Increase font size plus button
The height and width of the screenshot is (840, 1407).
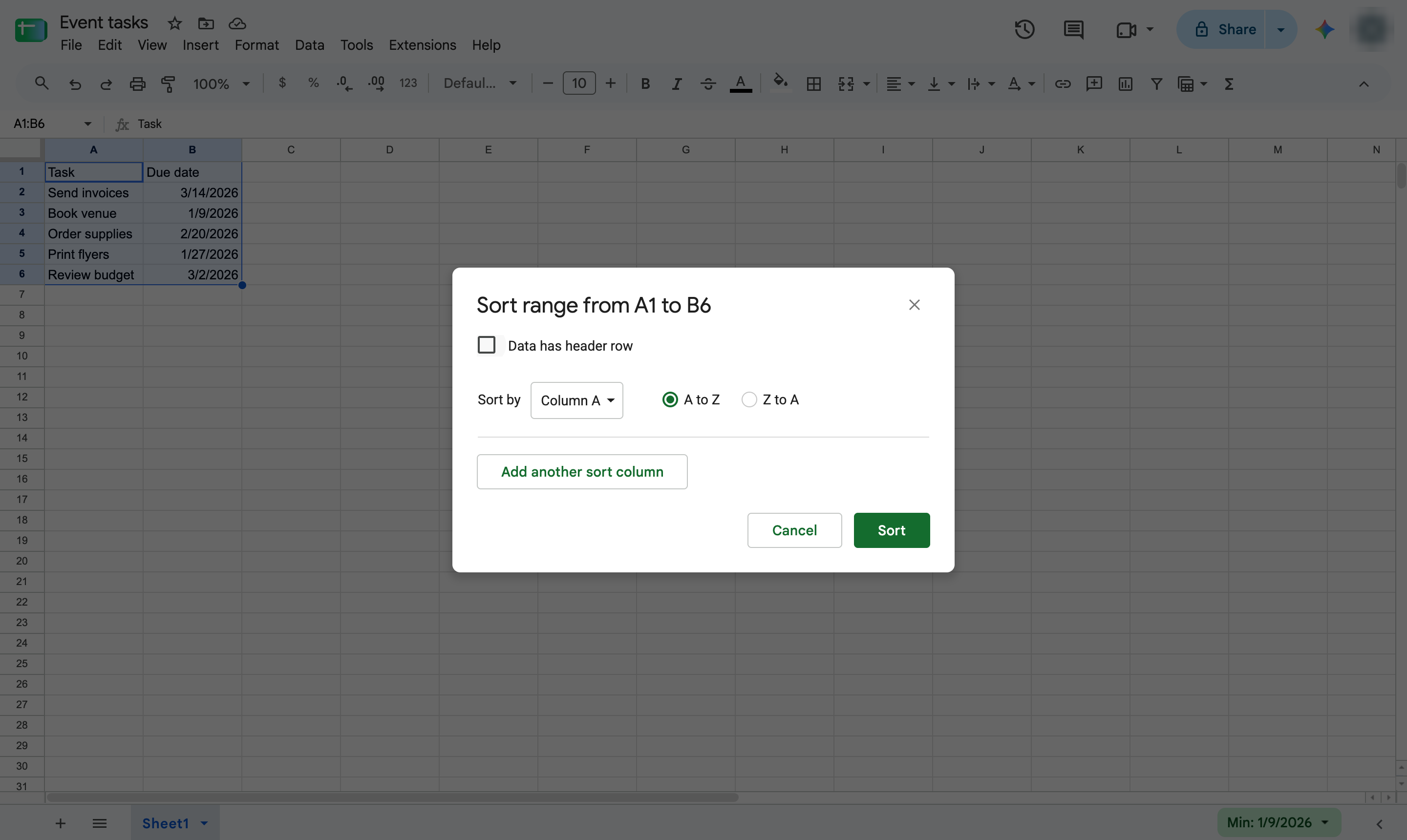pos(610,84)
